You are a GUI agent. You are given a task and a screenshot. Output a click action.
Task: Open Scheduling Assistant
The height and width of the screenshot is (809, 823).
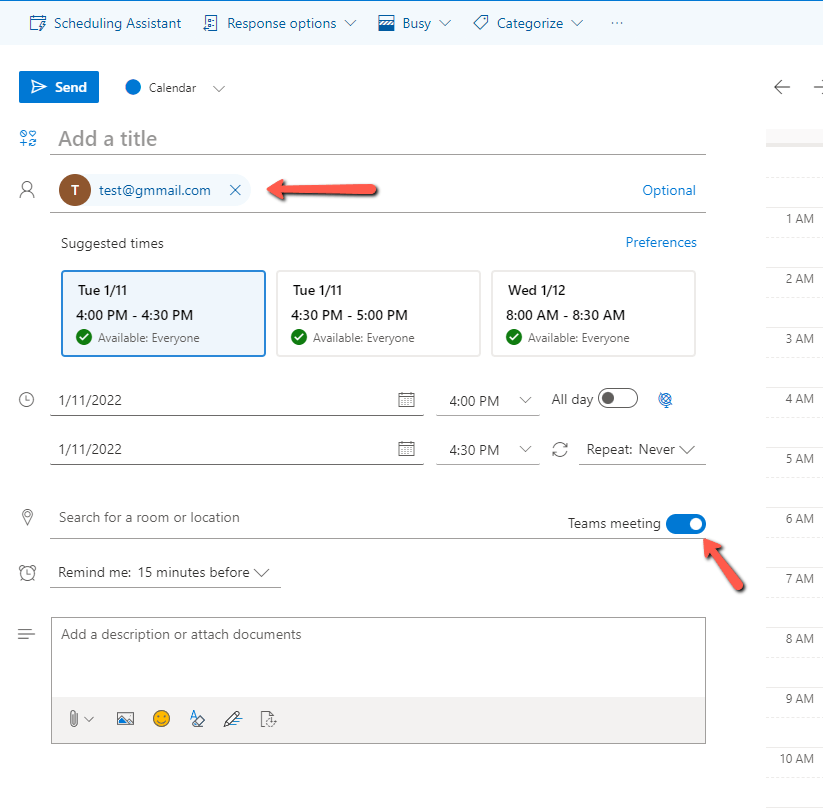coord(106,23)
